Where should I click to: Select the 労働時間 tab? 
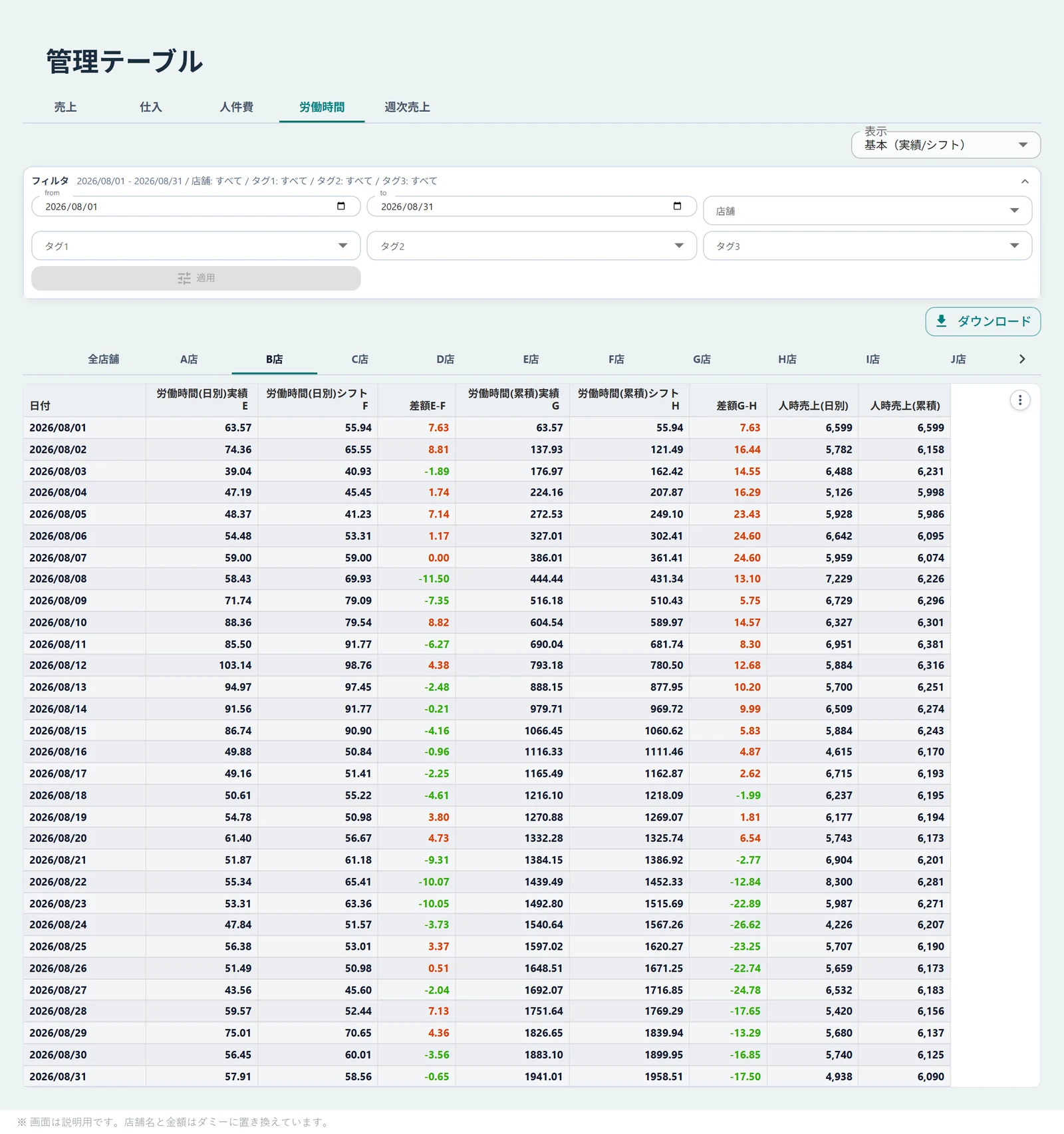[x=322, y=107]
